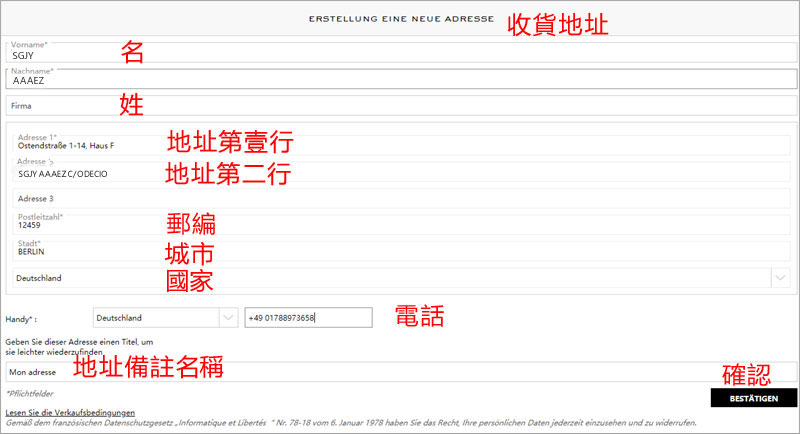Click the empty Firma field
This screenshot has width=800, height=434.
(x=401, y=106)
